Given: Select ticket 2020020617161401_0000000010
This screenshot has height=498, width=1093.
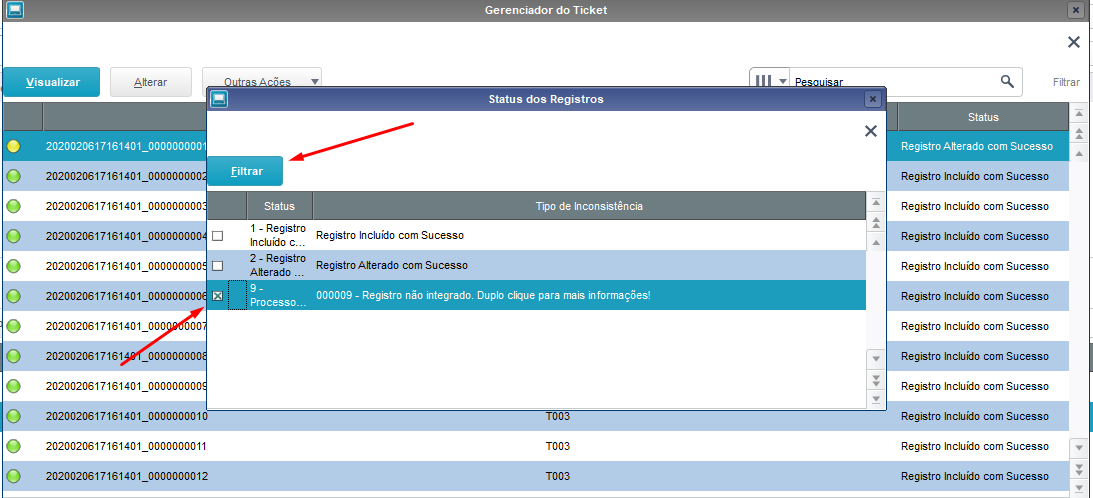Looking at the screenshot, I should (127, 416).
